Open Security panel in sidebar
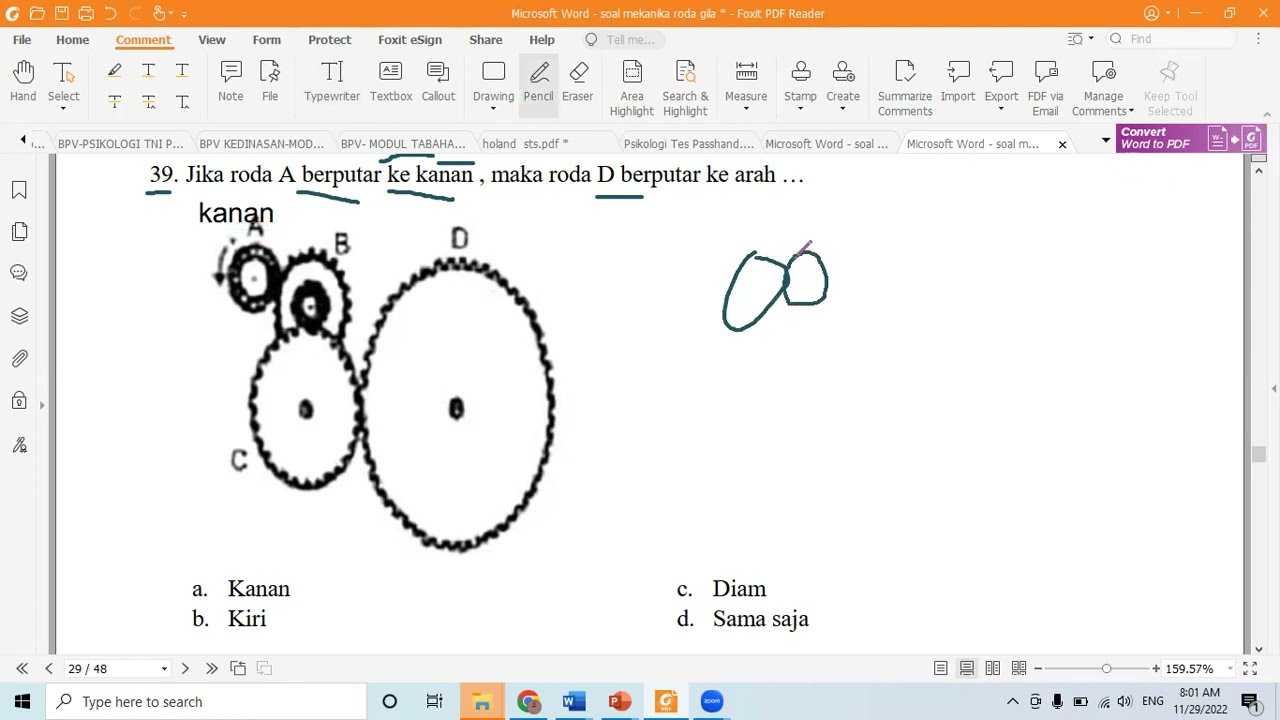This screenshot has height=720, width=1280. pyautogui.click(x=19, y=401)
